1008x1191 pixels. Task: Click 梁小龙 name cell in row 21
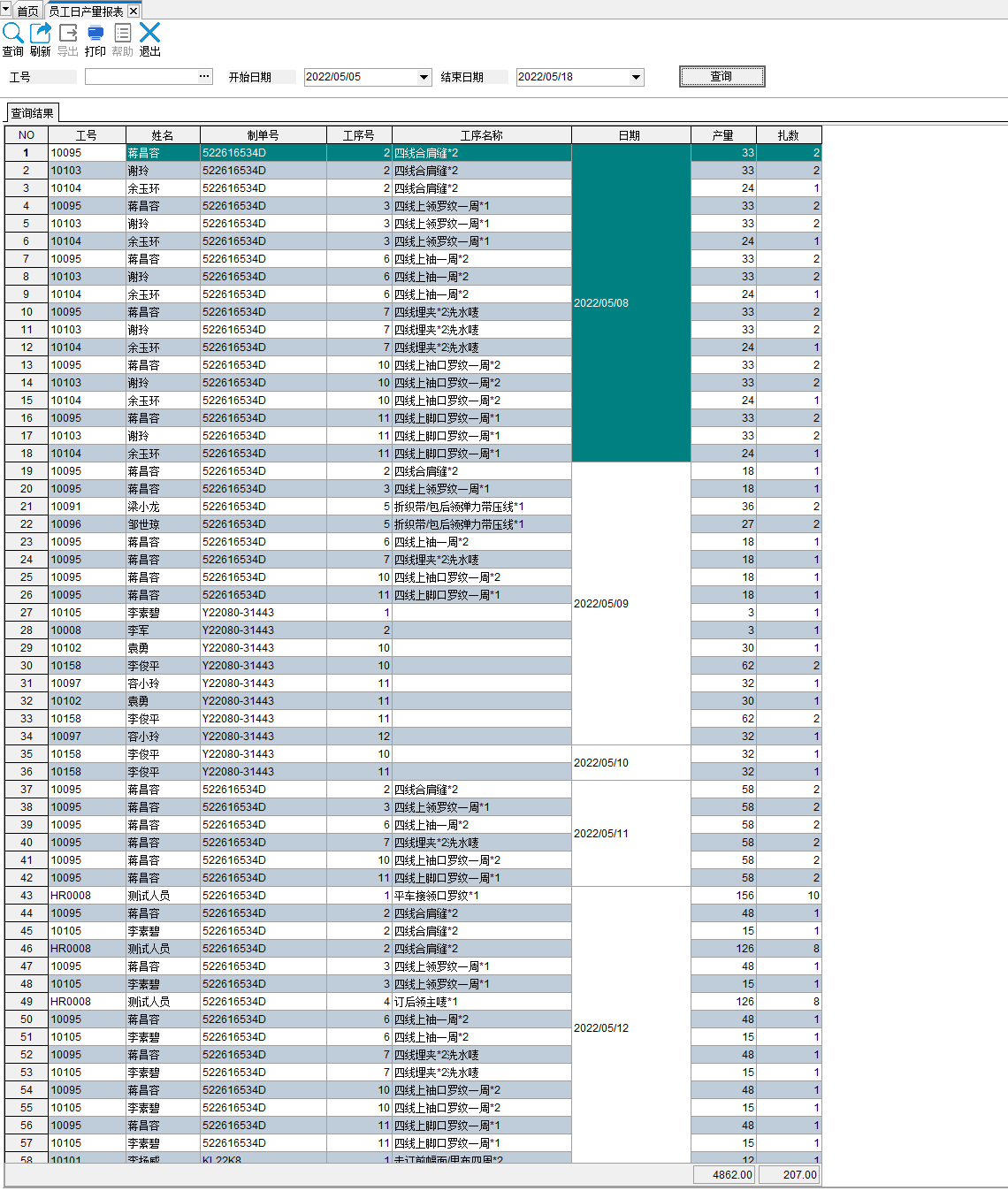(x=163, y=507)
